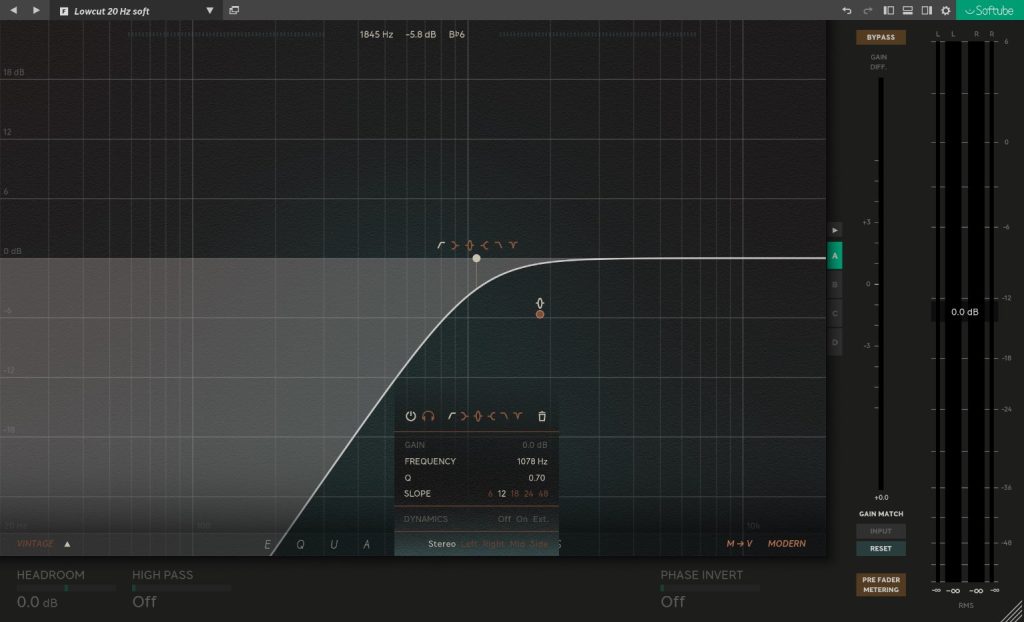Click the undo arrow in top bar
1024x622 pixels.
[x=847, y=10]
